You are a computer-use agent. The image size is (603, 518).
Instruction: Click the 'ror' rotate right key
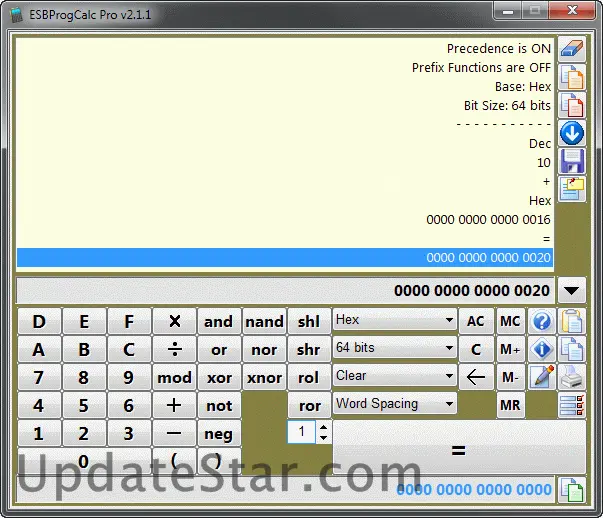tap(309, 405)
